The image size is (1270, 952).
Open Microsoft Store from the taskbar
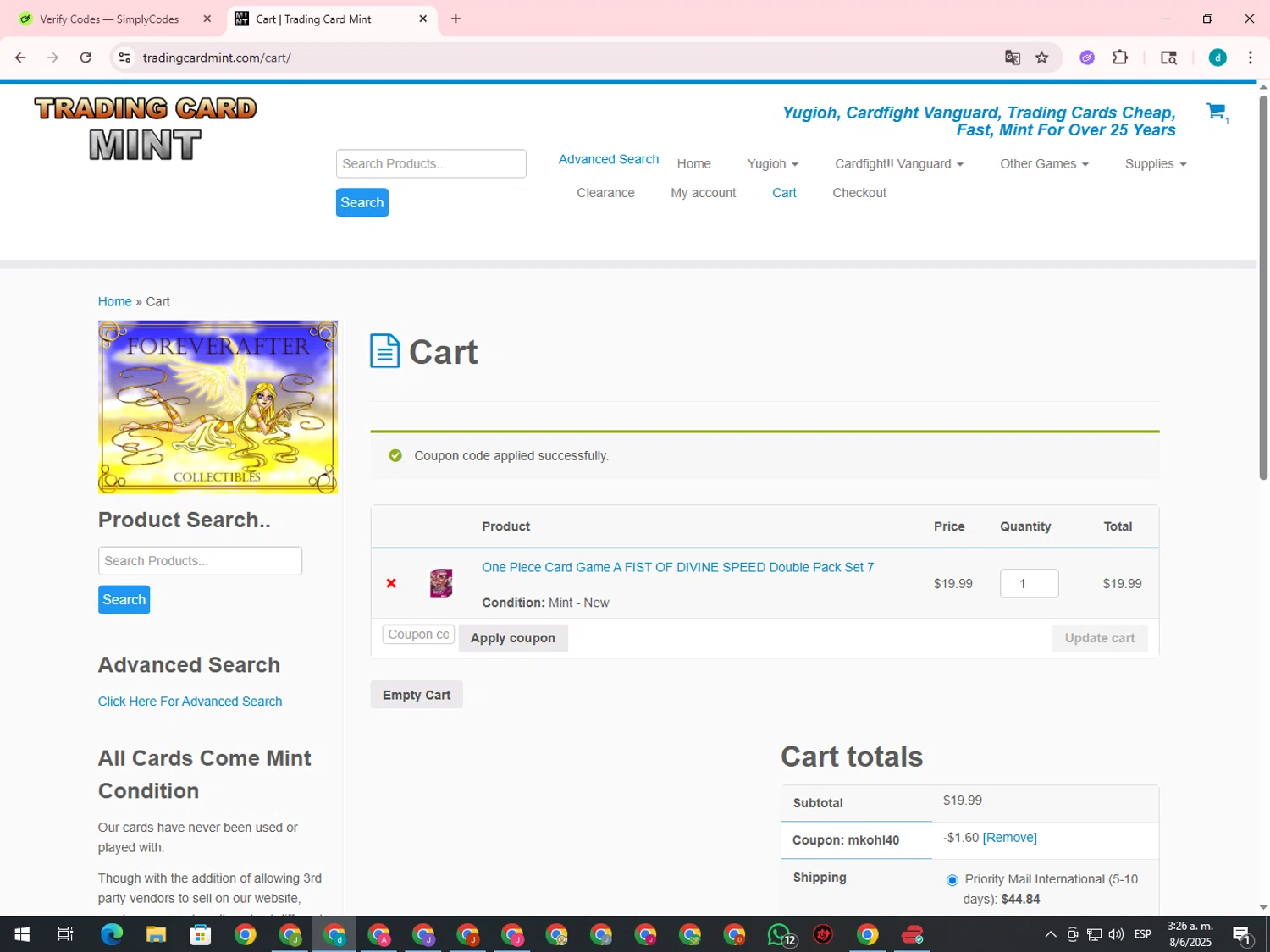201,934
